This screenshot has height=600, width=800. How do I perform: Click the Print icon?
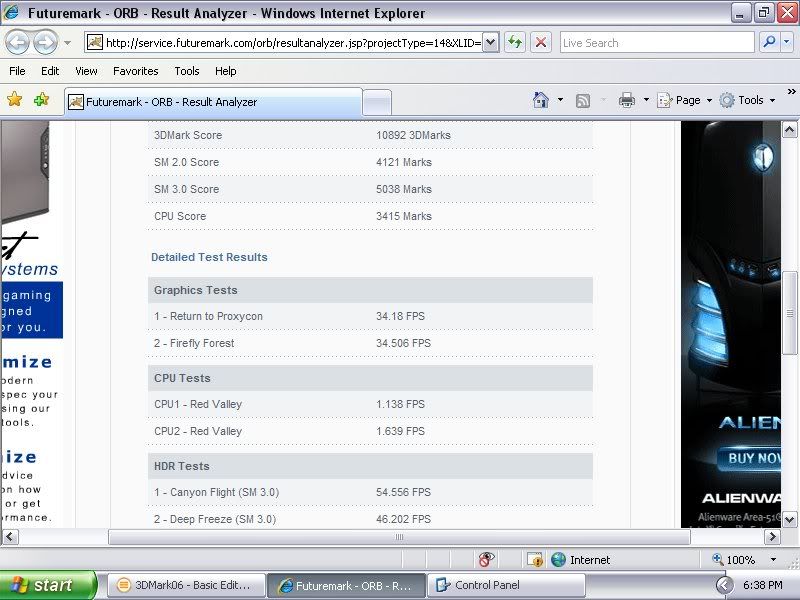(x=627, y=100)
